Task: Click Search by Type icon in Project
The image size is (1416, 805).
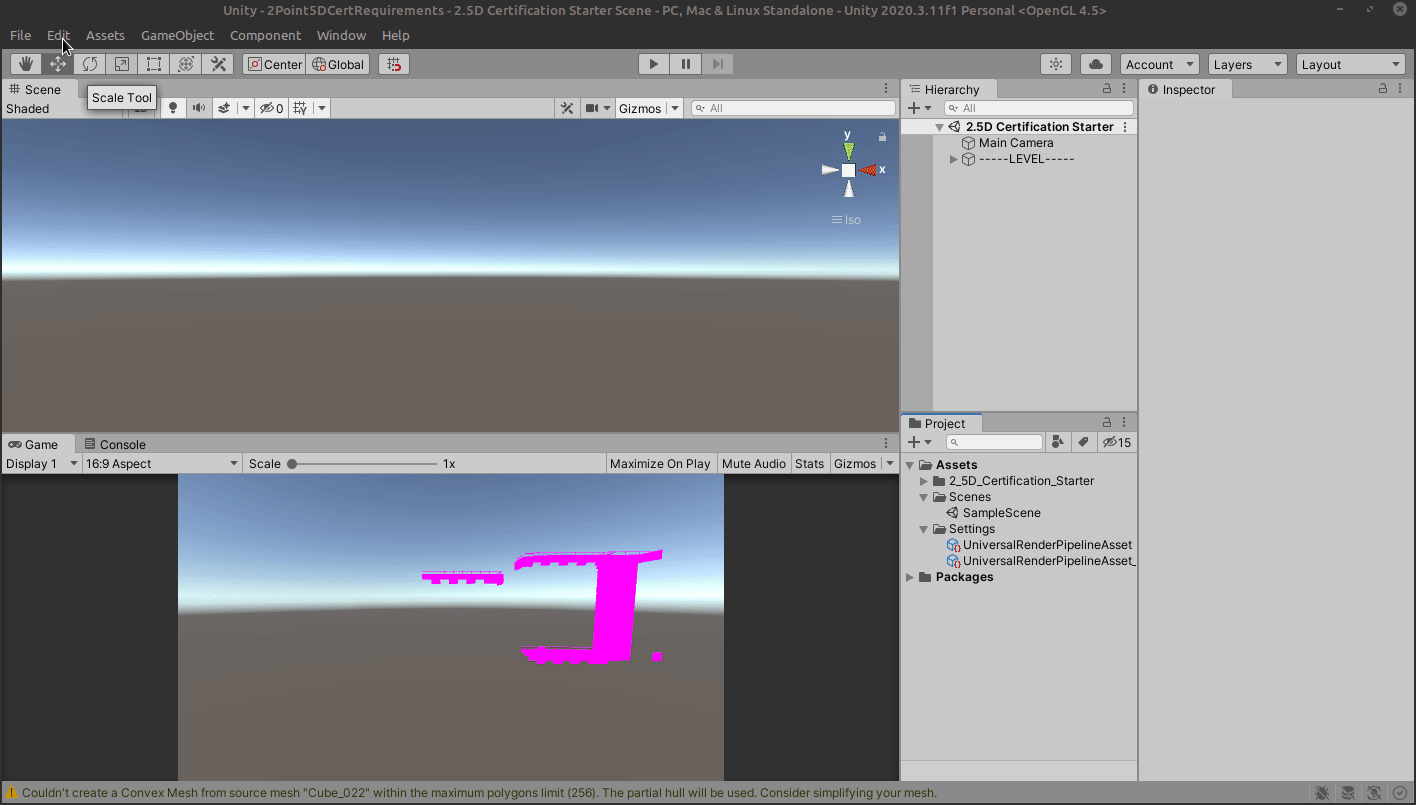Action: tap(1058, 442)
